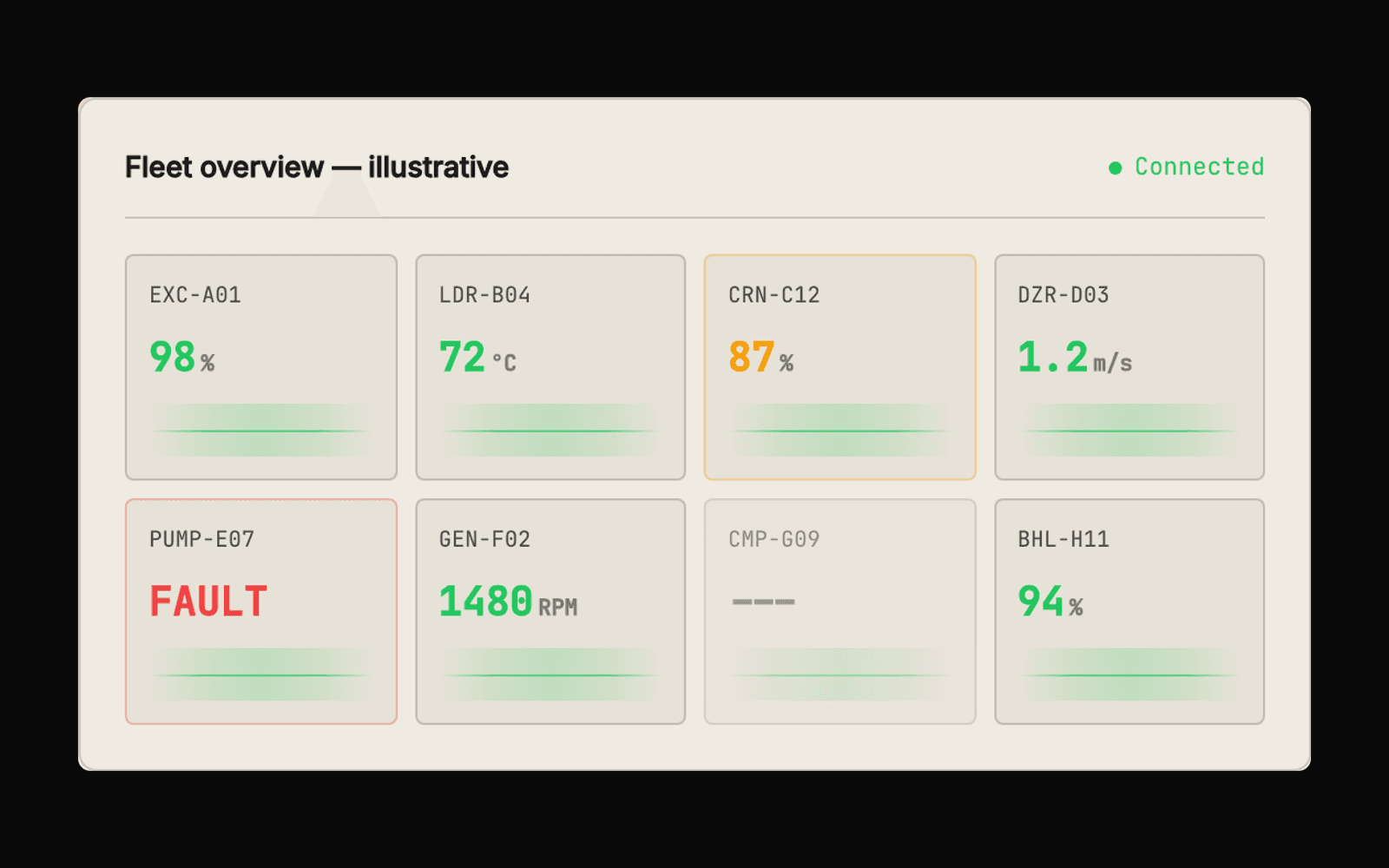Click the sparkline in the LDR-B04 card

point(550,431)
